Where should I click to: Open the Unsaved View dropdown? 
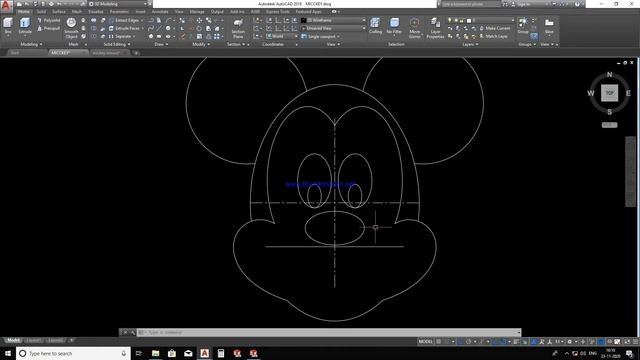click(x=333, y=28)
